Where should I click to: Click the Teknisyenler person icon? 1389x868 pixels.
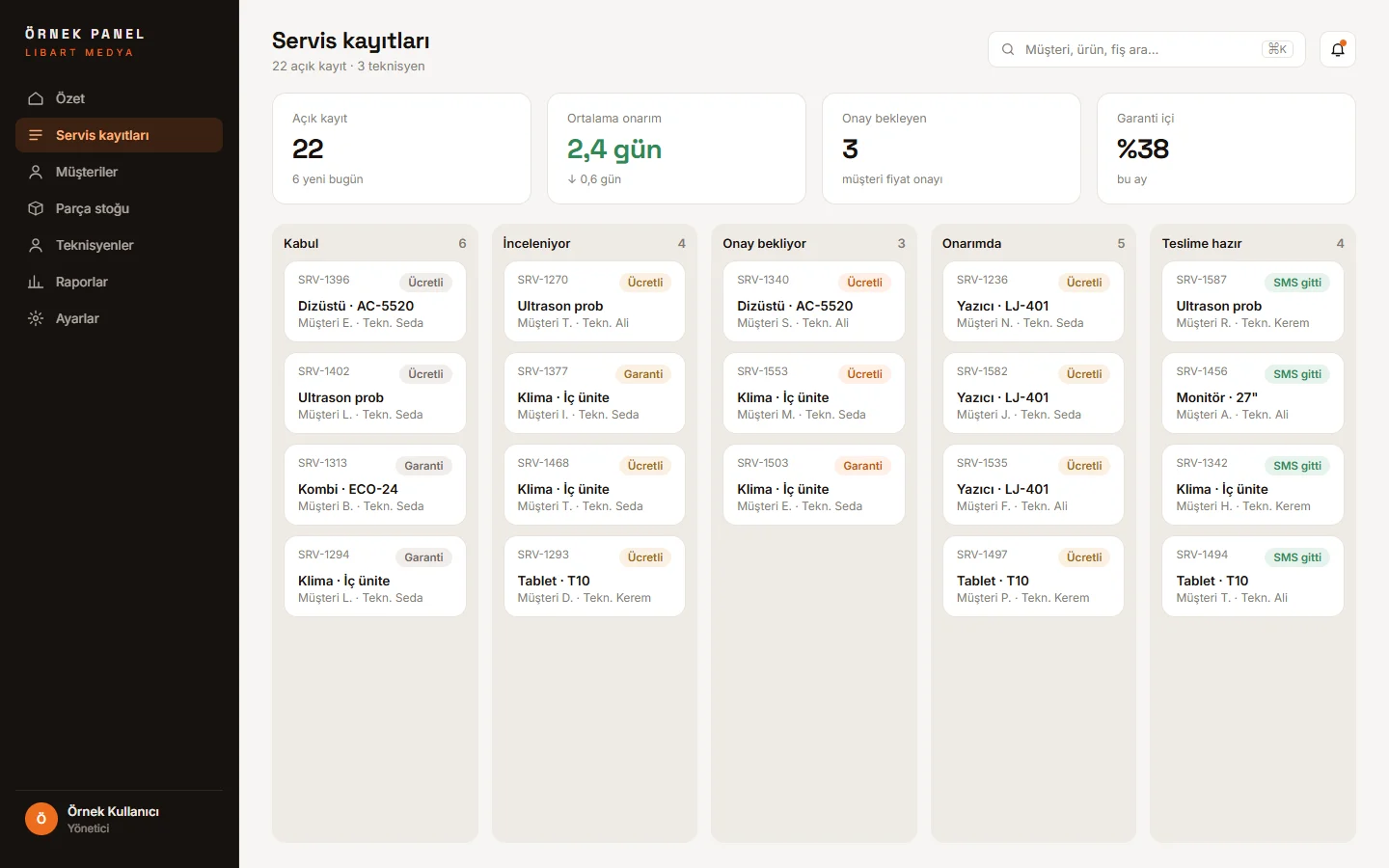36,245
